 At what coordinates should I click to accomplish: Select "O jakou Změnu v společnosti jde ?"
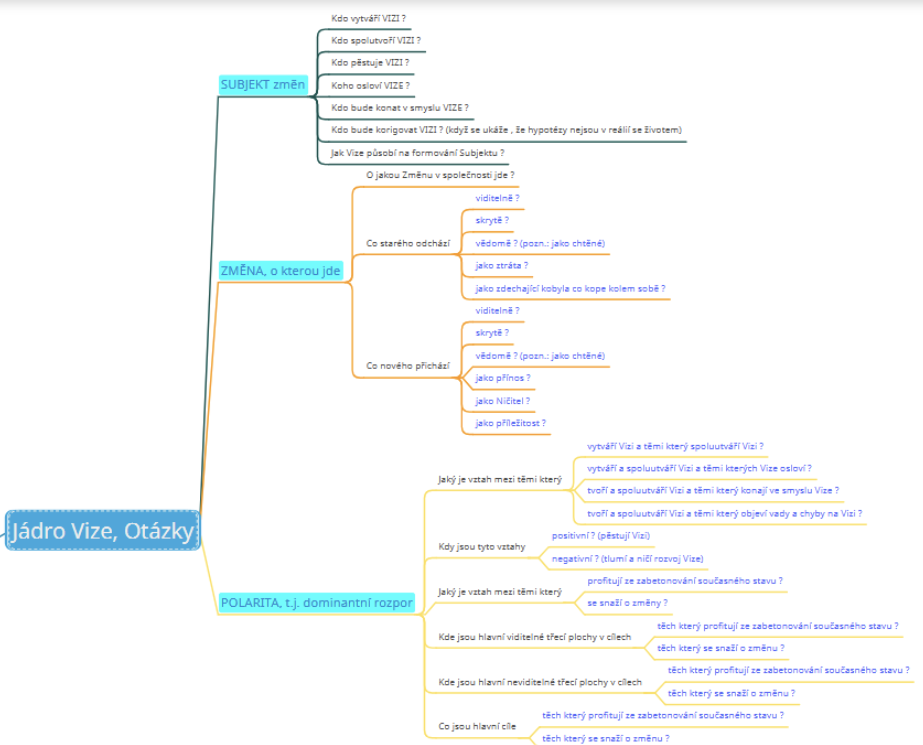pos(440,175)
